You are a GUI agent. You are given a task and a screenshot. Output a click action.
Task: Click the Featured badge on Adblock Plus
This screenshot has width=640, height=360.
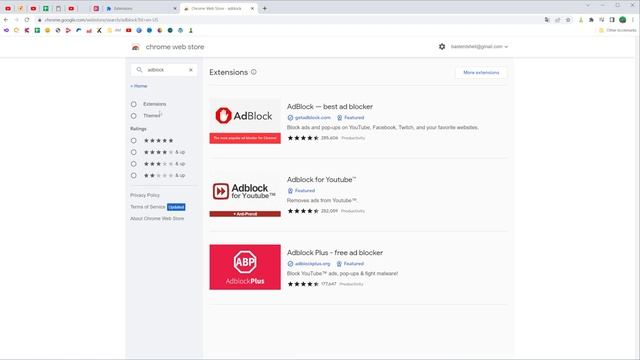[x=350, y=264]
